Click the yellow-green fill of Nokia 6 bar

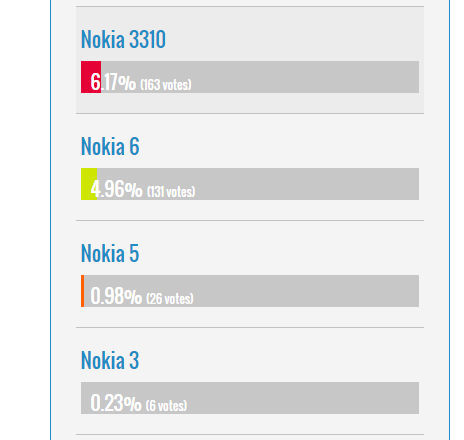point(89,184)
